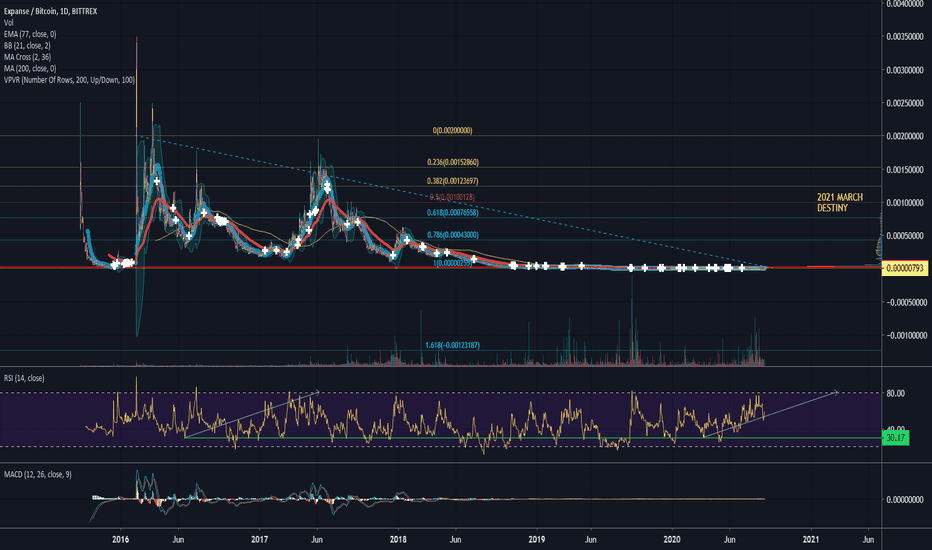Click the RSI (14, close) pane label
The image size is (932, 550).
(24, 378)
